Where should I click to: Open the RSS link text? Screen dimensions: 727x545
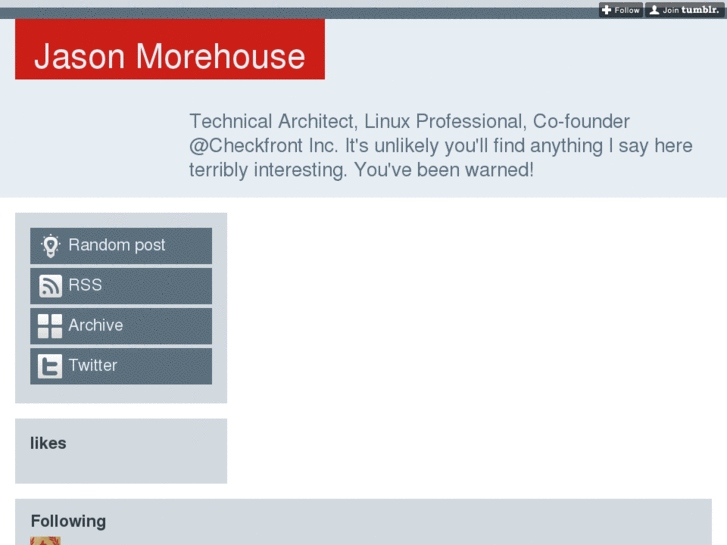(85, 285)
